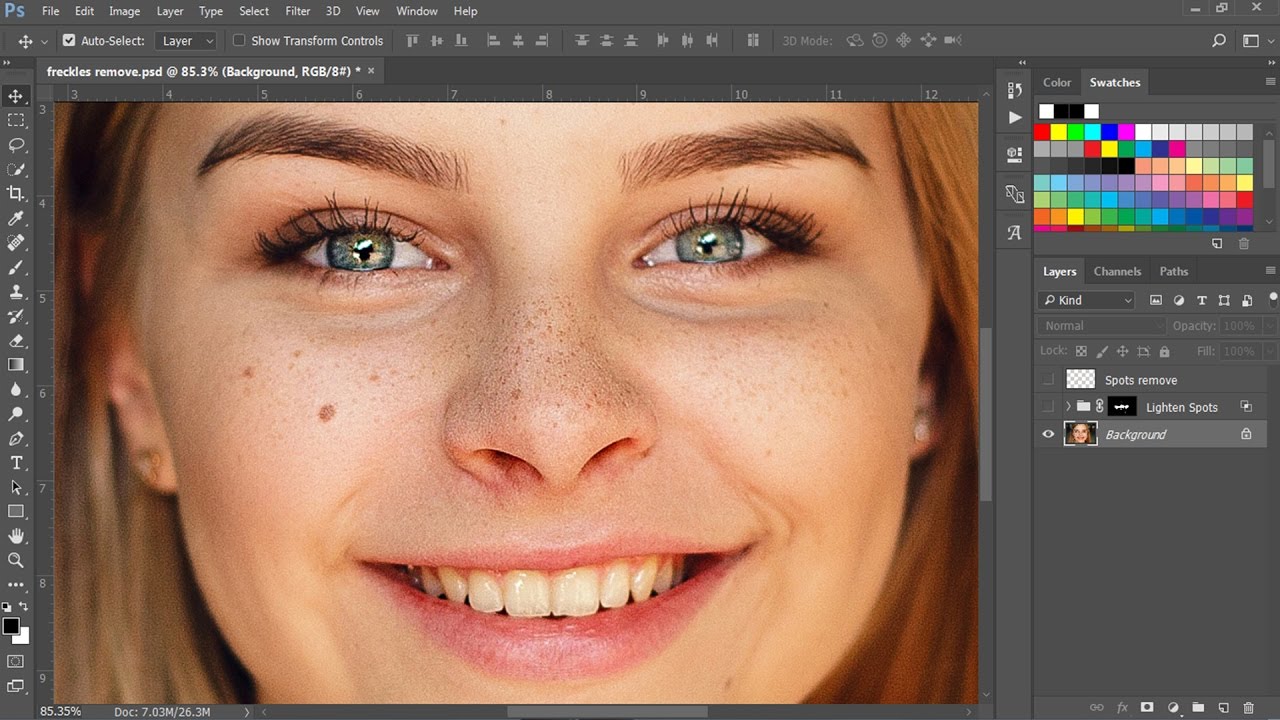Expand the Lighten Spots group
This screenshot has height=720, width=1280.
coord(1068,407)
